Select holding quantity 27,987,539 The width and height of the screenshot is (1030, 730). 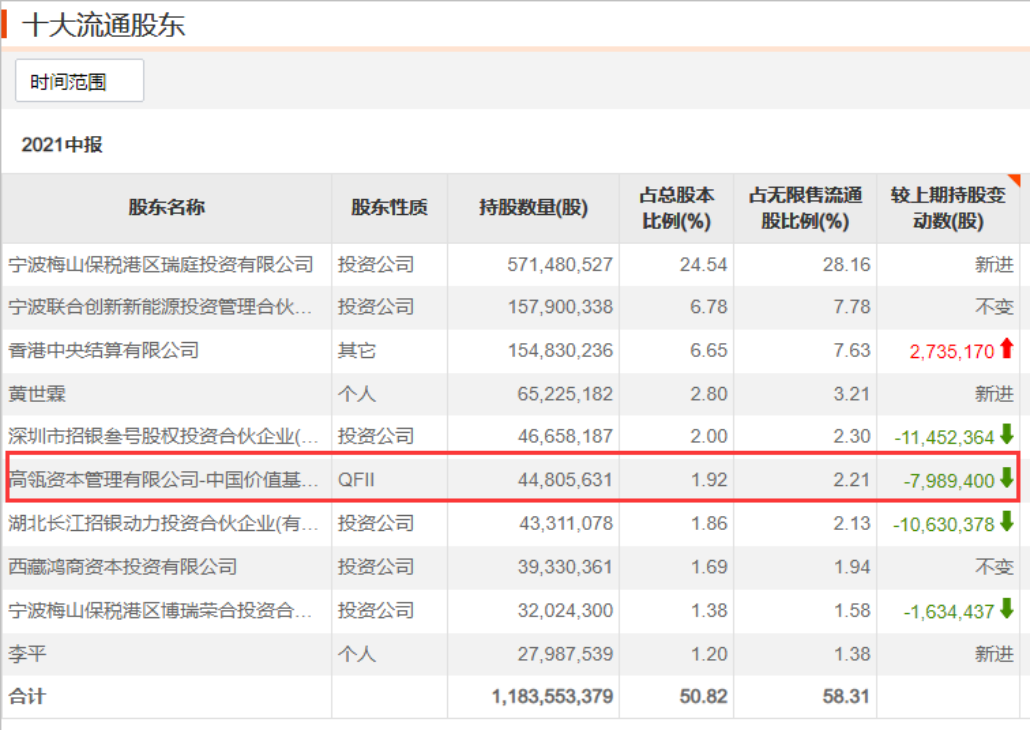(565, 654)
